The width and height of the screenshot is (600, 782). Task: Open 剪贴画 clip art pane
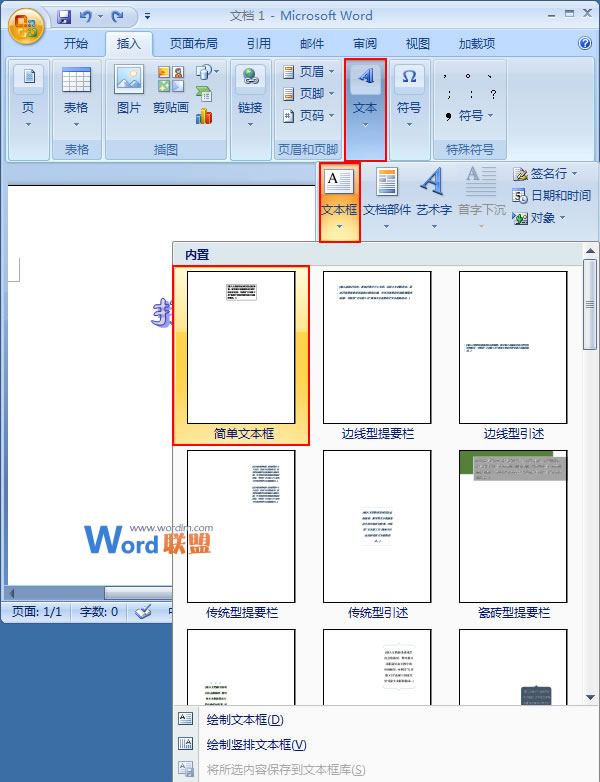[x=171, y=90]
